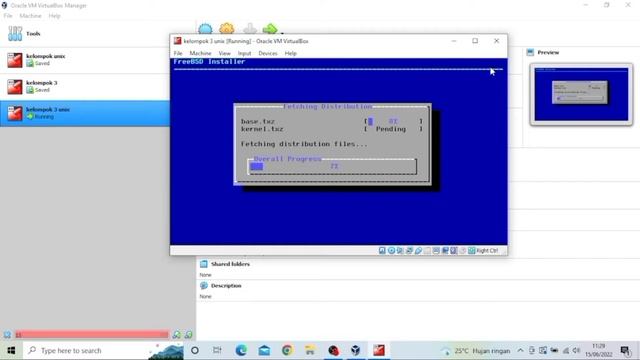
Task: Open File menu in VirtualBox Manager
Action: pos(8,16)
